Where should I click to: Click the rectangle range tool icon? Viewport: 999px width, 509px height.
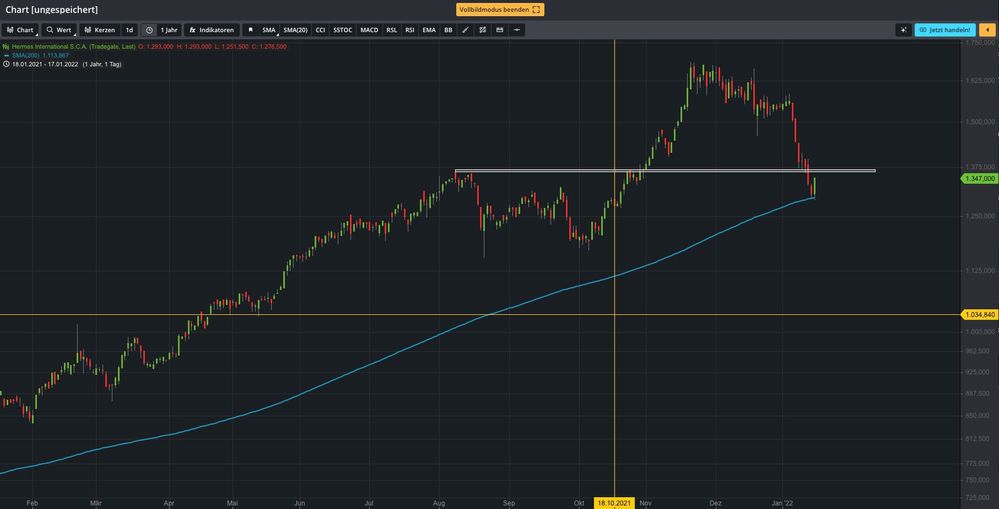[x=499, y=30]
